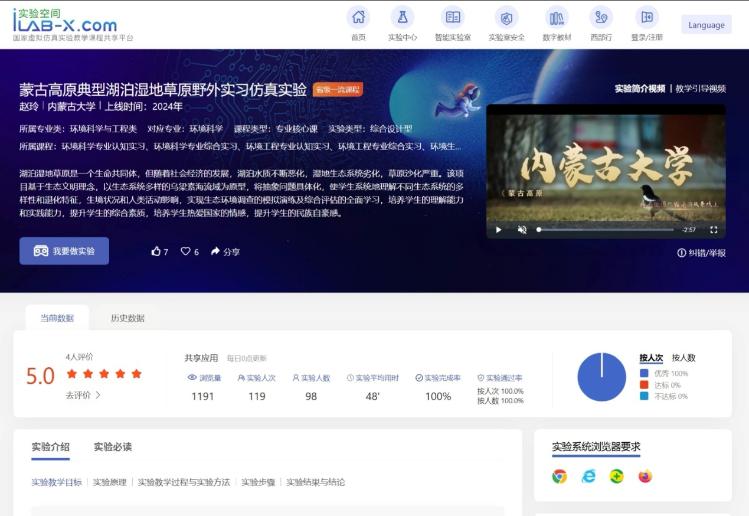This screenshot has height=516, width=749.
Task: Open 登录/注册 login icon
Action: (647, 18)
